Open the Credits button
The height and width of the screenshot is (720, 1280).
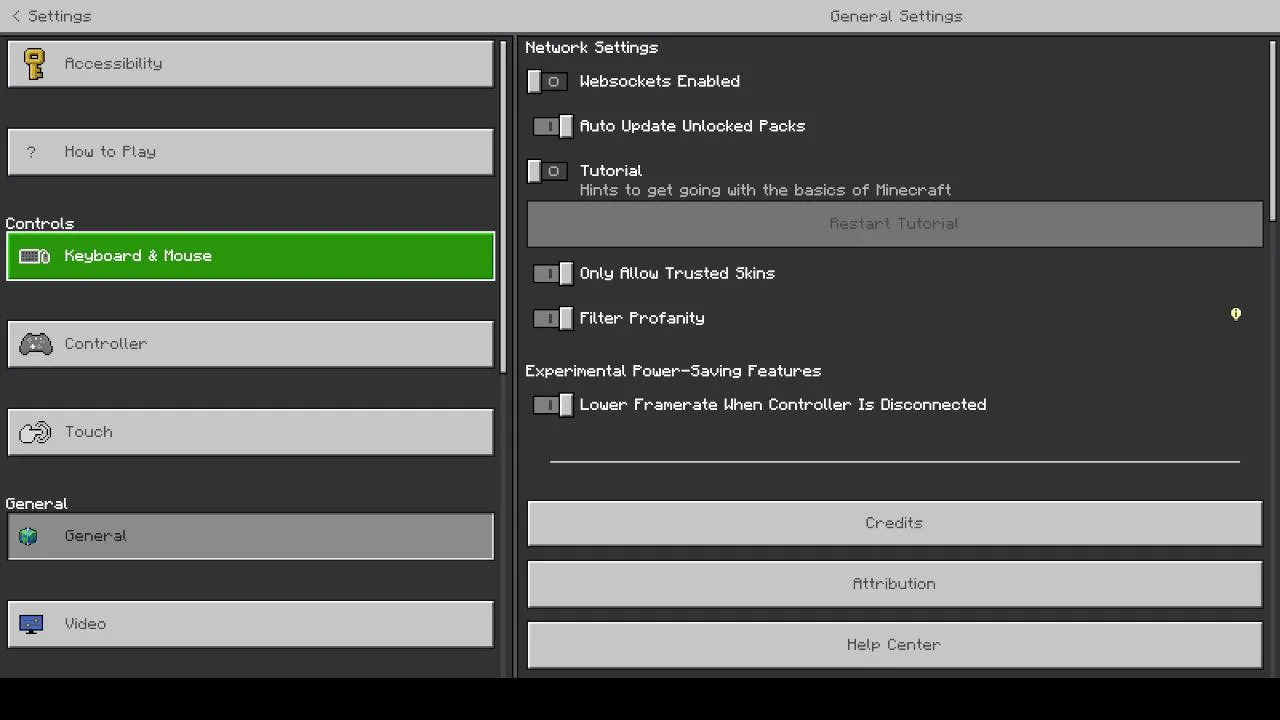(x=895, y=523)
